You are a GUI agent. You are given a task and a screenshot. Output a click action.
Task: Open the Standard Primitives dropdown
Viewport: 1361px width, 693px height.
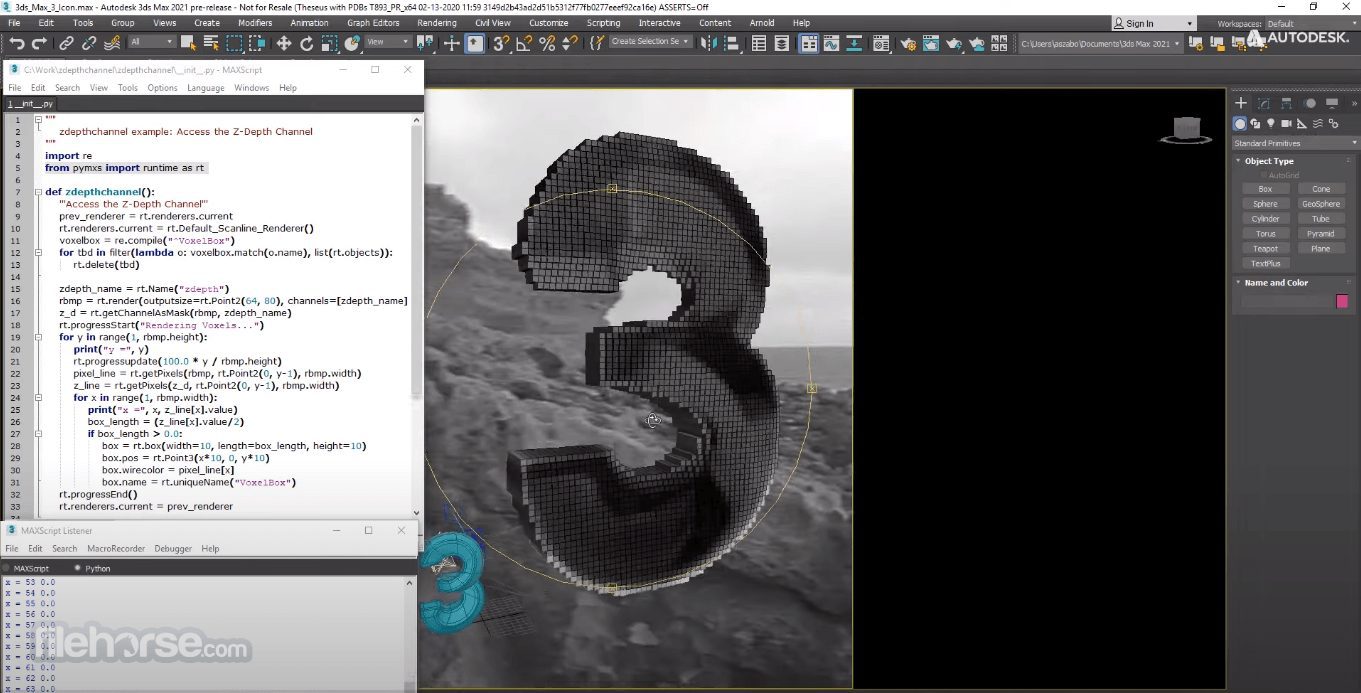click(1295, 143)
